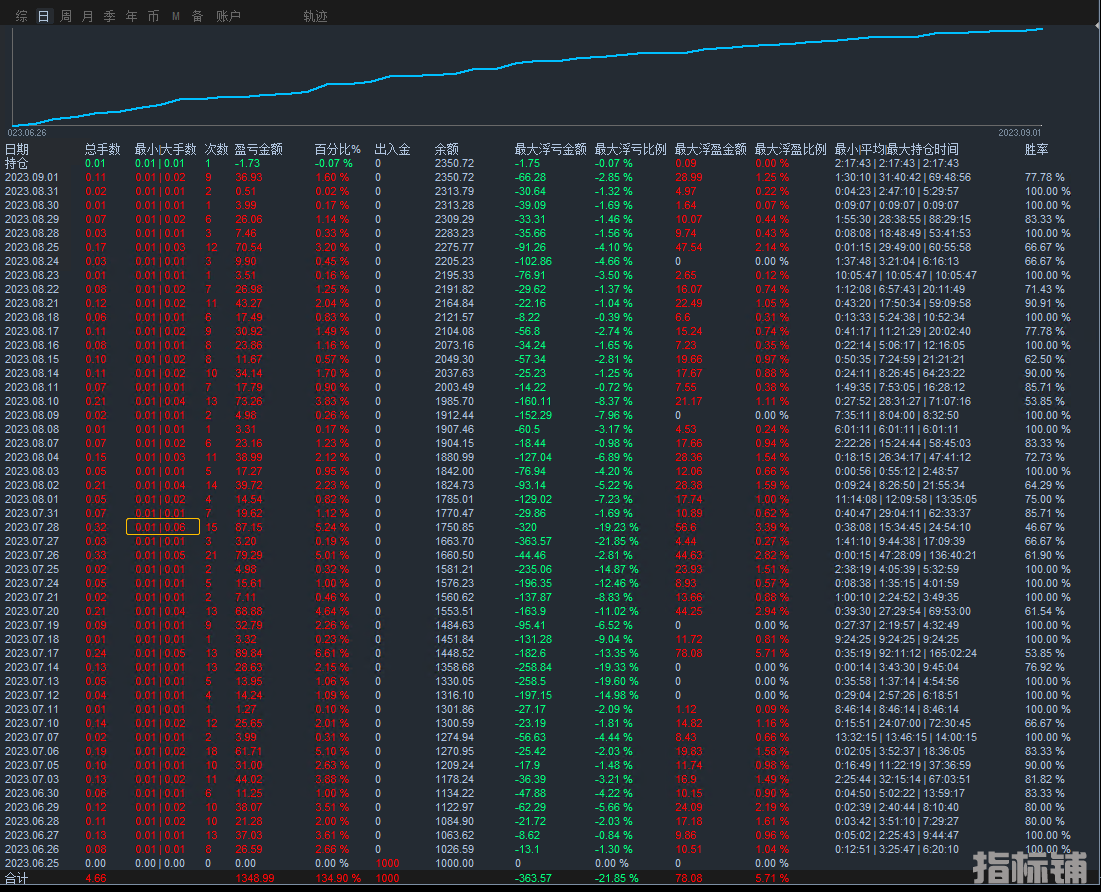This screenshot has height=892, width=1101.
Task: Click the 轨迹 track button
Action: [x=315, y=16]
